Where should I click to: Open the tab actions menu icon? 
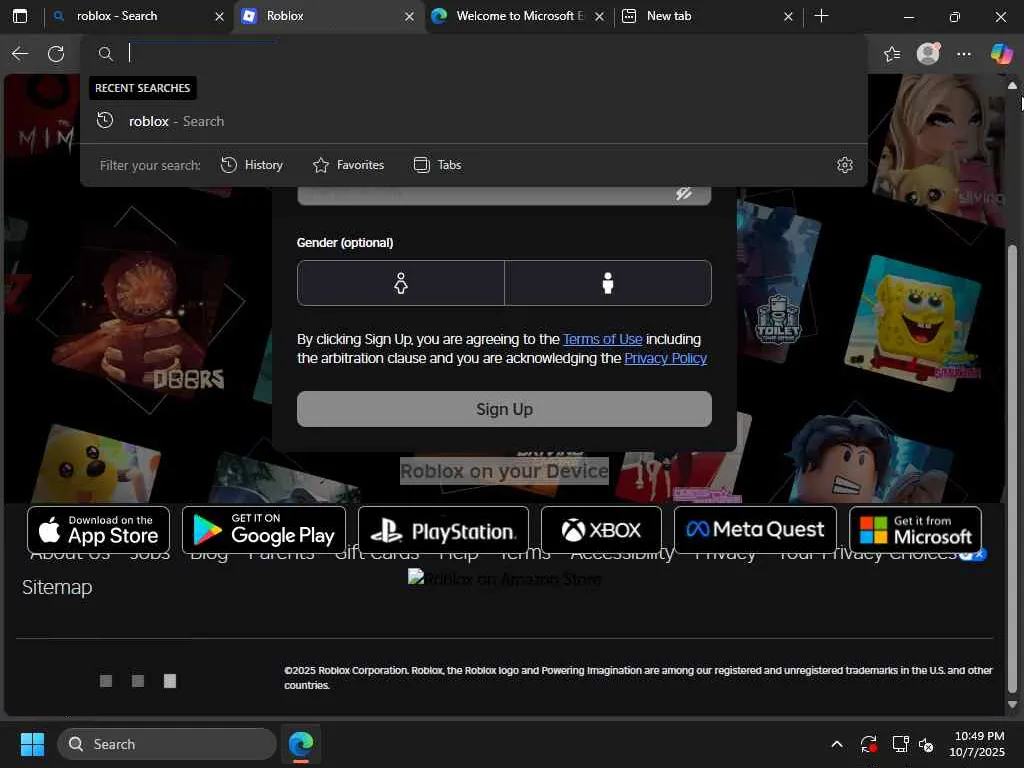20,16
